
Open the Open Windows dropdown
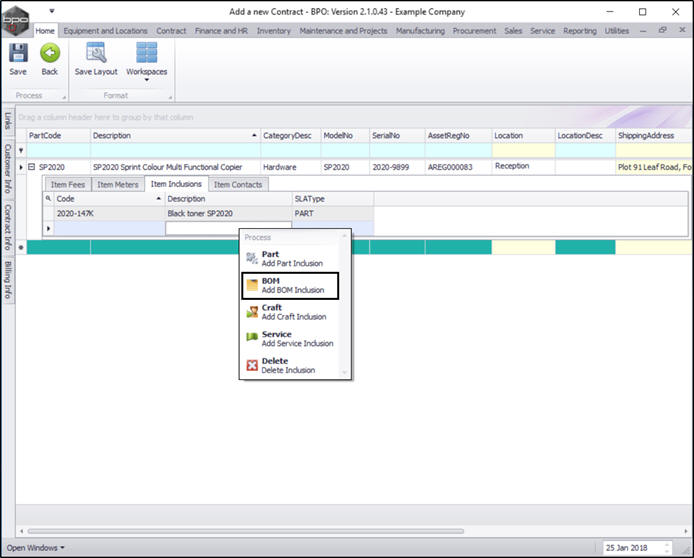point(35,548)
